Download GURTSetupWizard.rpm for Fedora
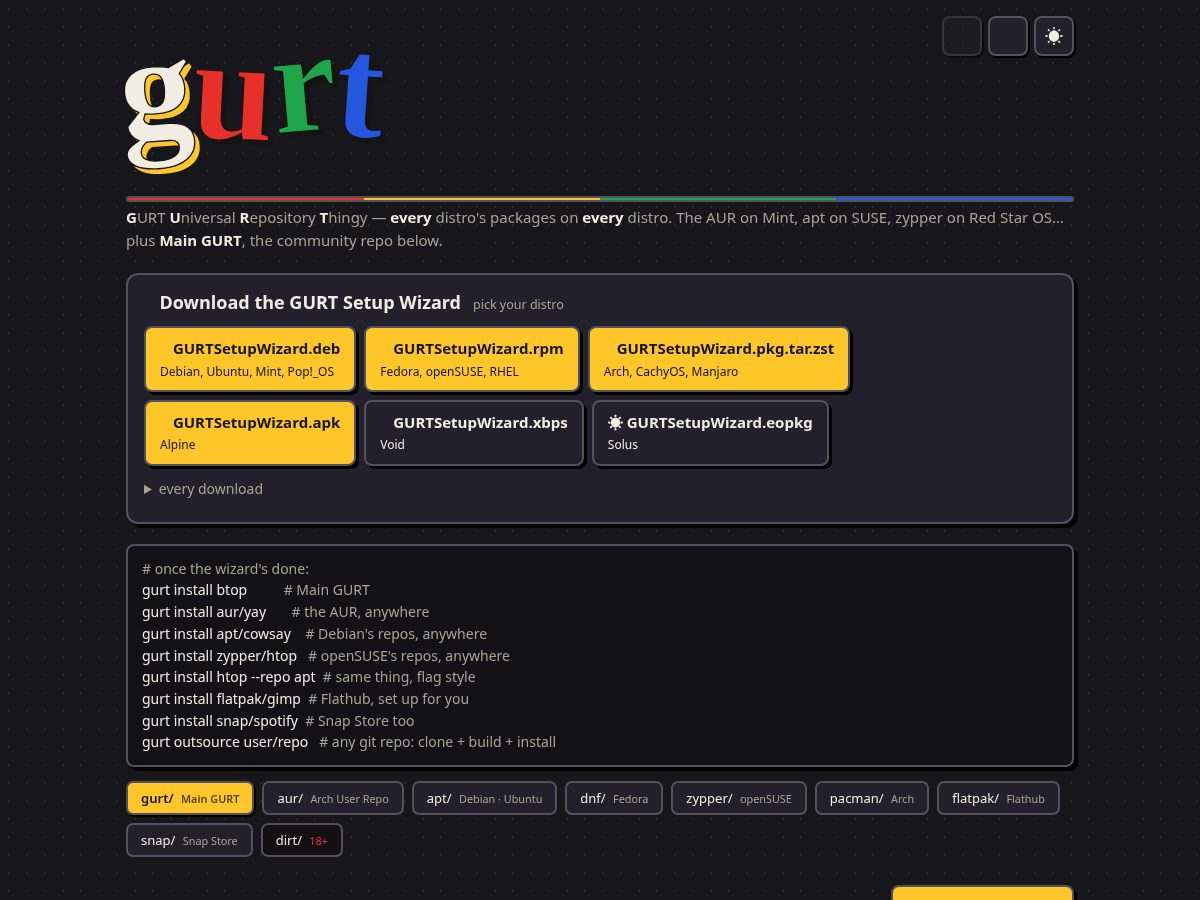 point(472,359)
